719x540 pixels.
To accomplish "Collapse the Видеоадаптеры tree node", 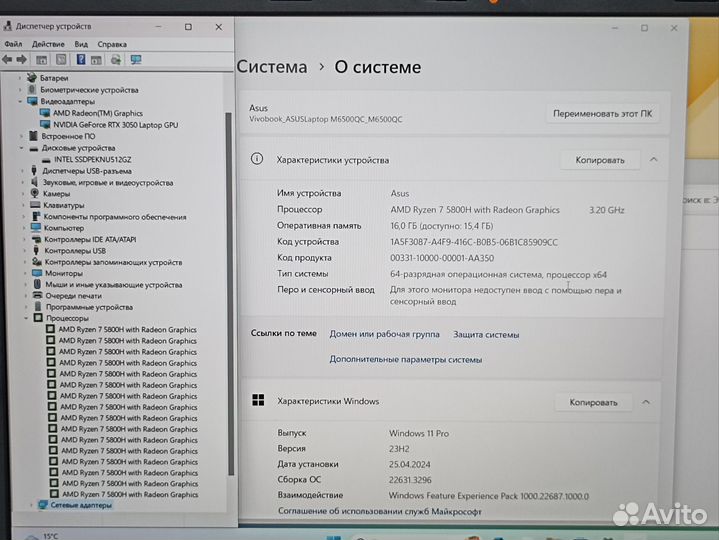I will (x=20, y=101).
